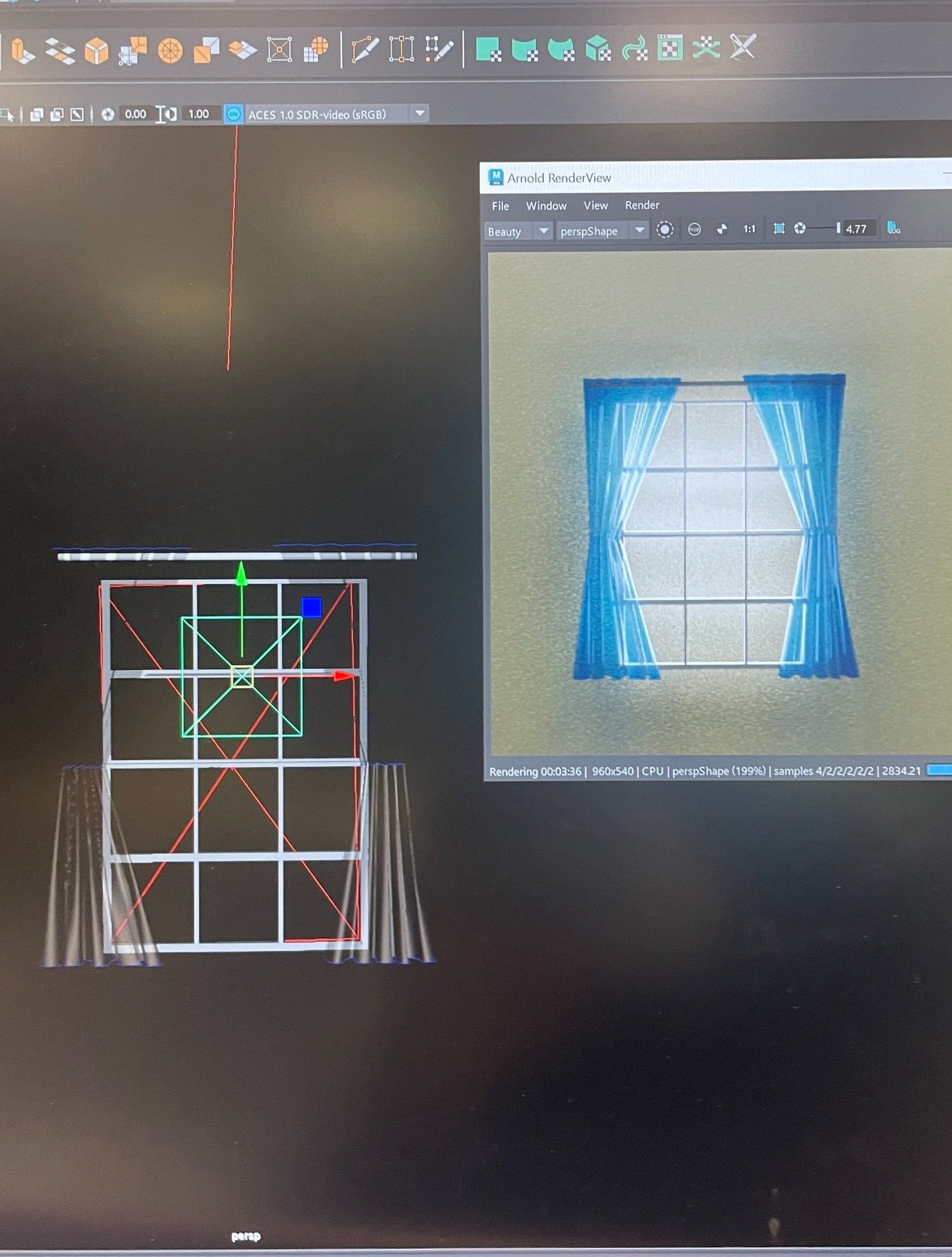952x1257 pixels.
Task: Click the persp camera label in viewport
Action: (246, 1236)
